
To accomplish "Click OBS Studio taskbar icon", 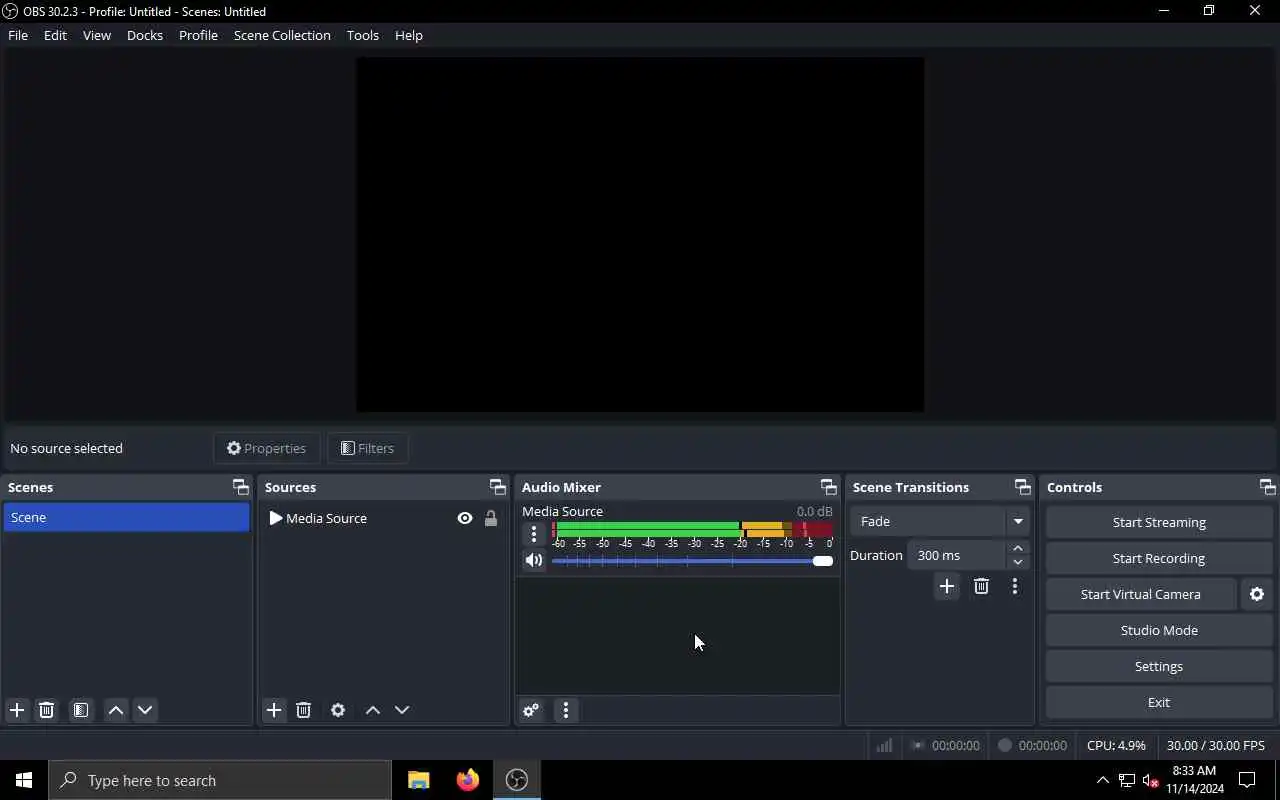I will 517,780.
